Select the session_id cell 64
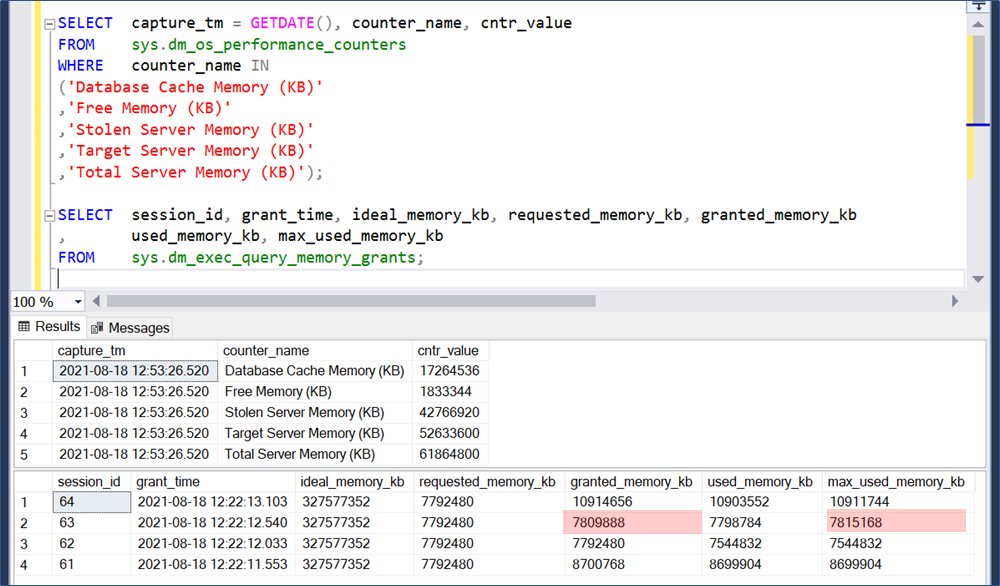1000x586 pixels. coord(92,502)
